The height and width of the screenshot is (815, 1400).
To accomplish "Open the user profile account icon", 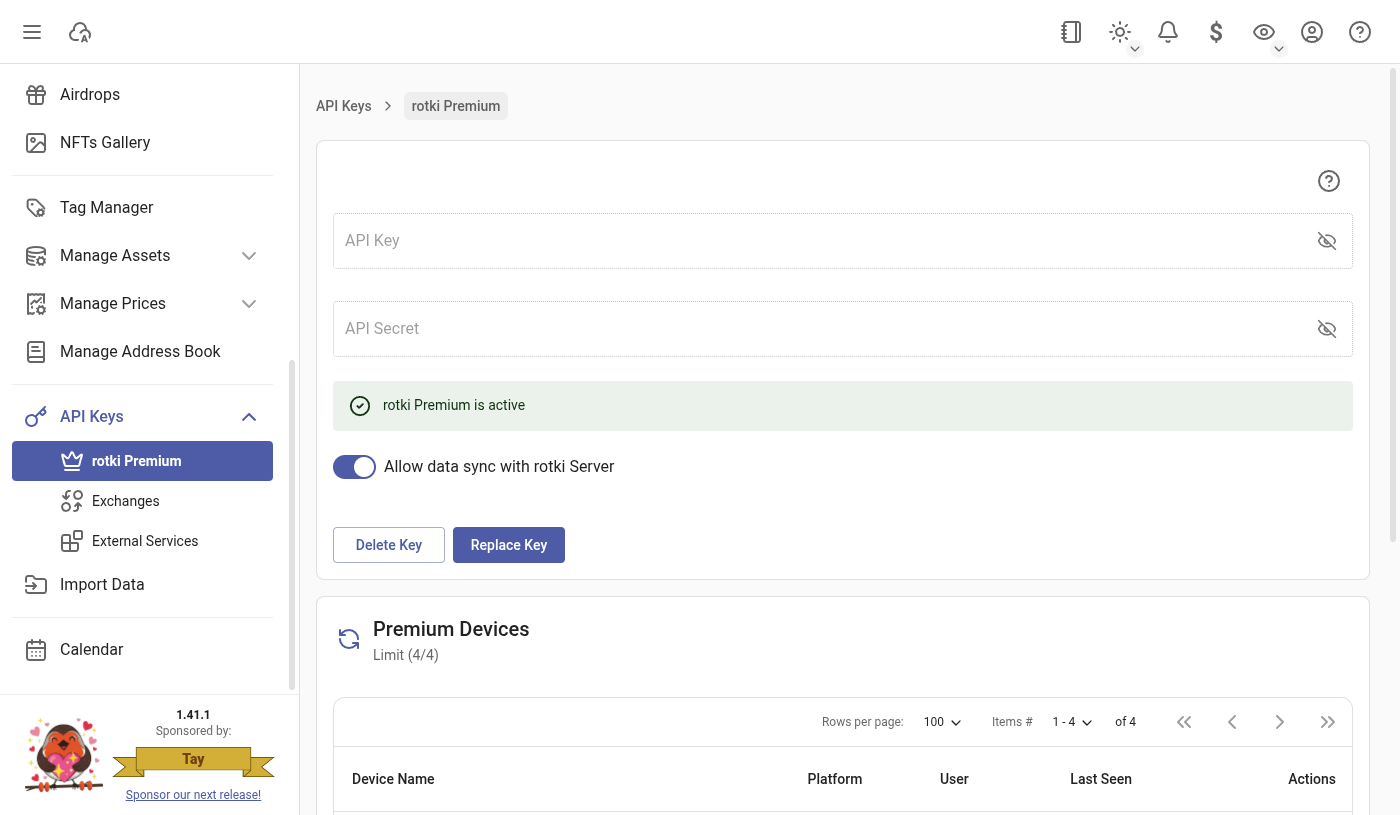I will click(1312, 32).
